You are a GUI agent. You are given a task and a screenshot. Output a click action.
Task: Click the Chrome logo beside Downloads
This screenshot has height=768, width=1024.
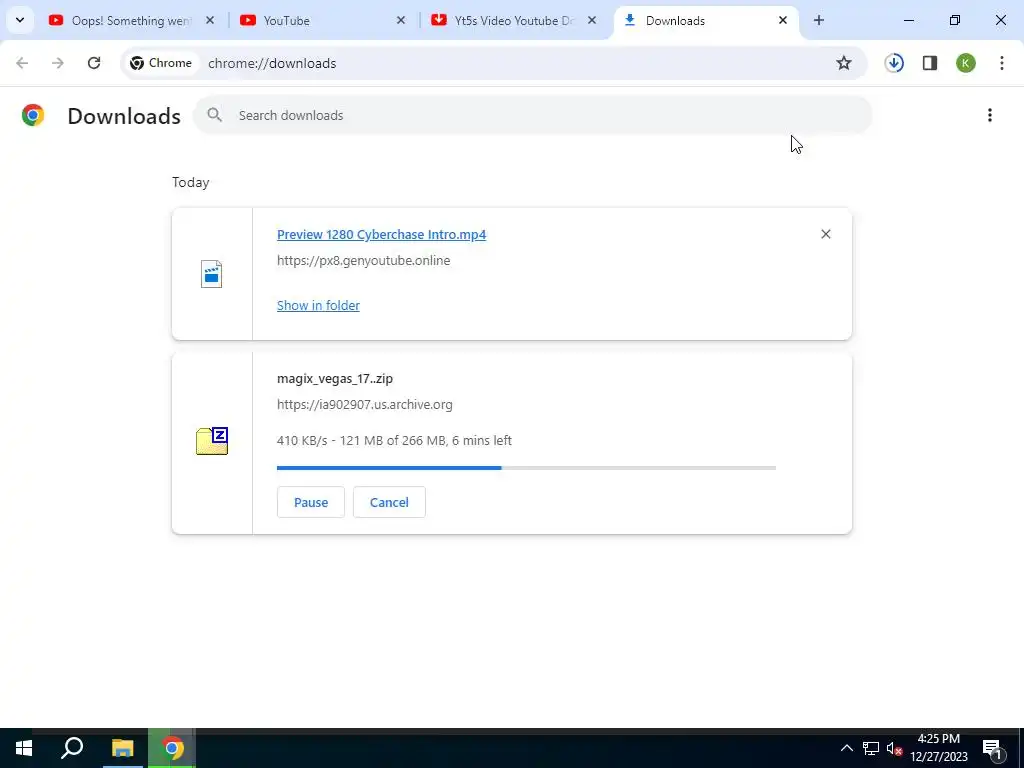tap(33, 115)
